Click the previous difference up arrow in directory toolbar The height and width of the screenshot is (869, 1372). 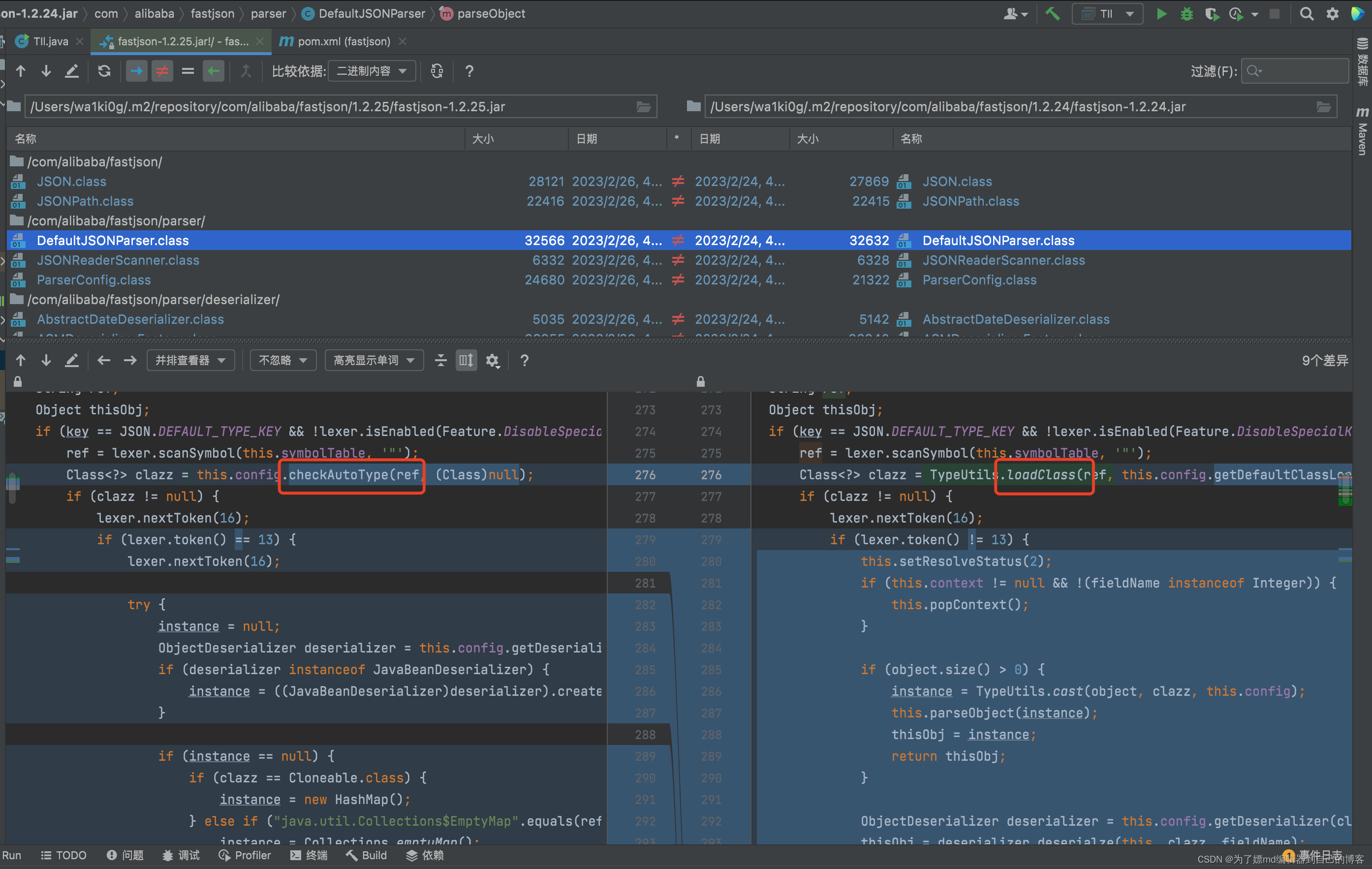(x=21, y=71)
